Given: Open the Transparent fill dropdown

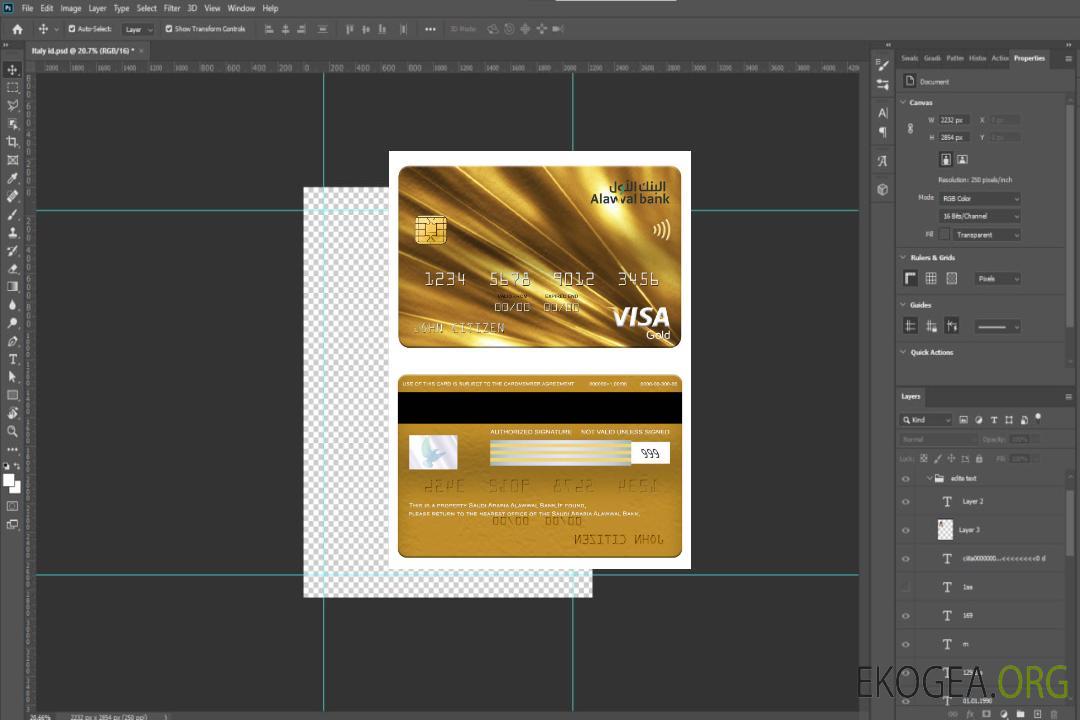Looking at the screenshot, I should 986,235.
